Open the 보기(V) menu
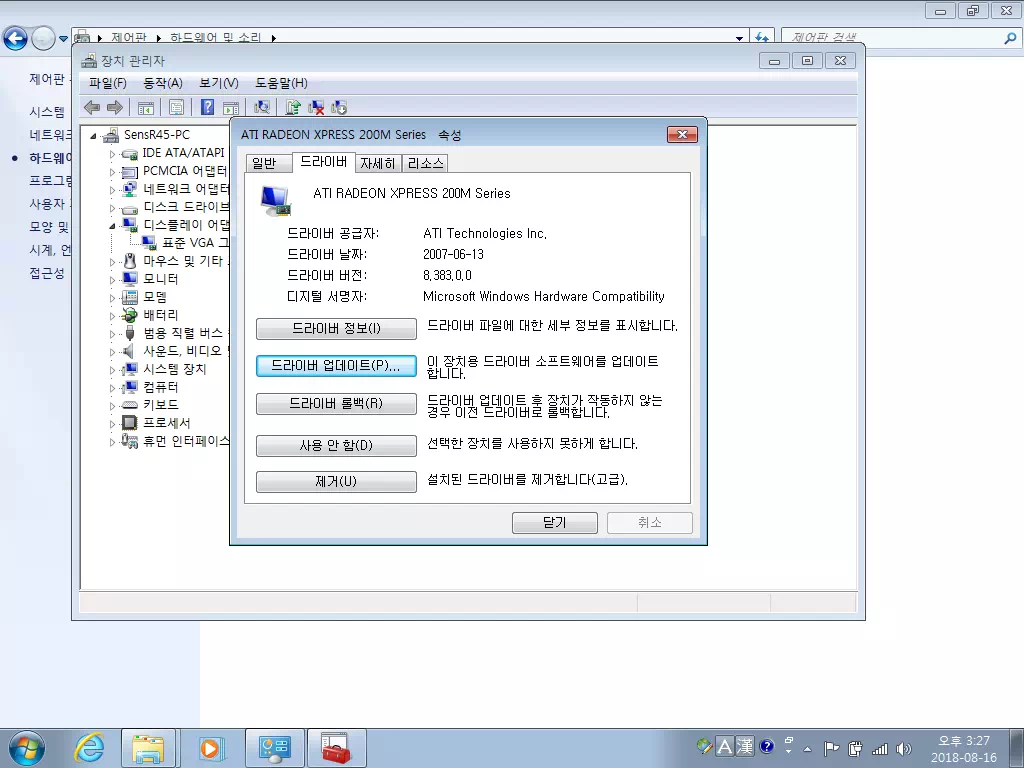This screenshot has height=768, width=1024. point(219,83)
